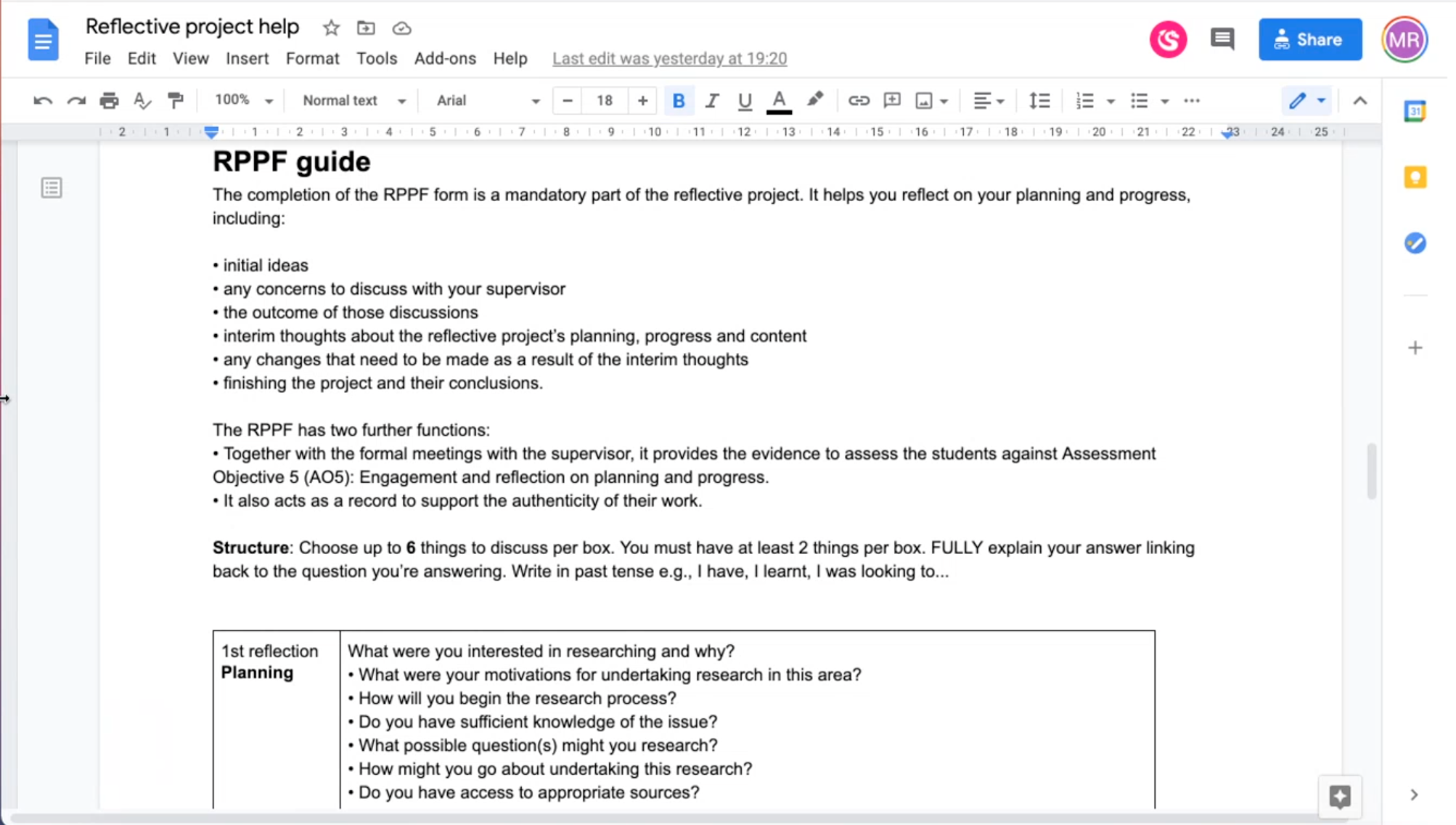Expand the 100% zoom dropdown
Viewport: 1456px width, 825px height.
pos(244,100)
